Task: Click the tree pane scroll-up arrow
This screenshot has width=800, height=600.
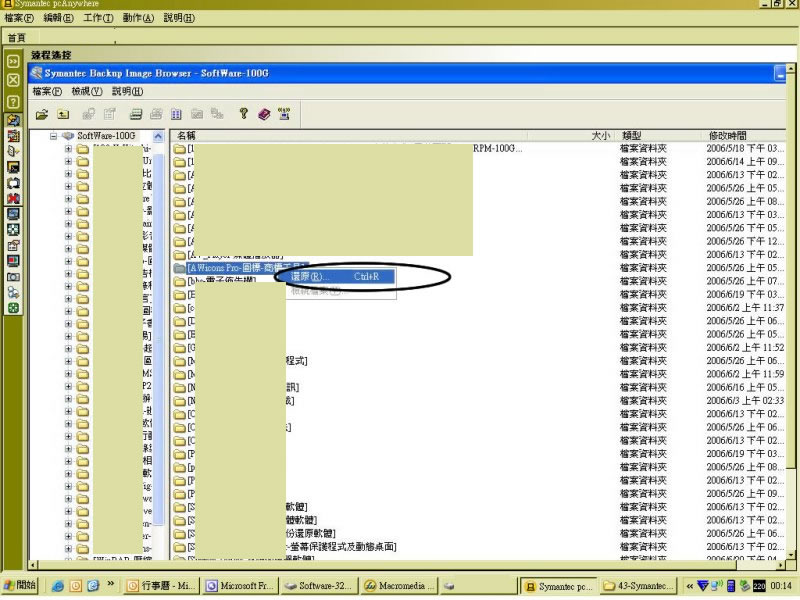Action: [x=158, y=136]
